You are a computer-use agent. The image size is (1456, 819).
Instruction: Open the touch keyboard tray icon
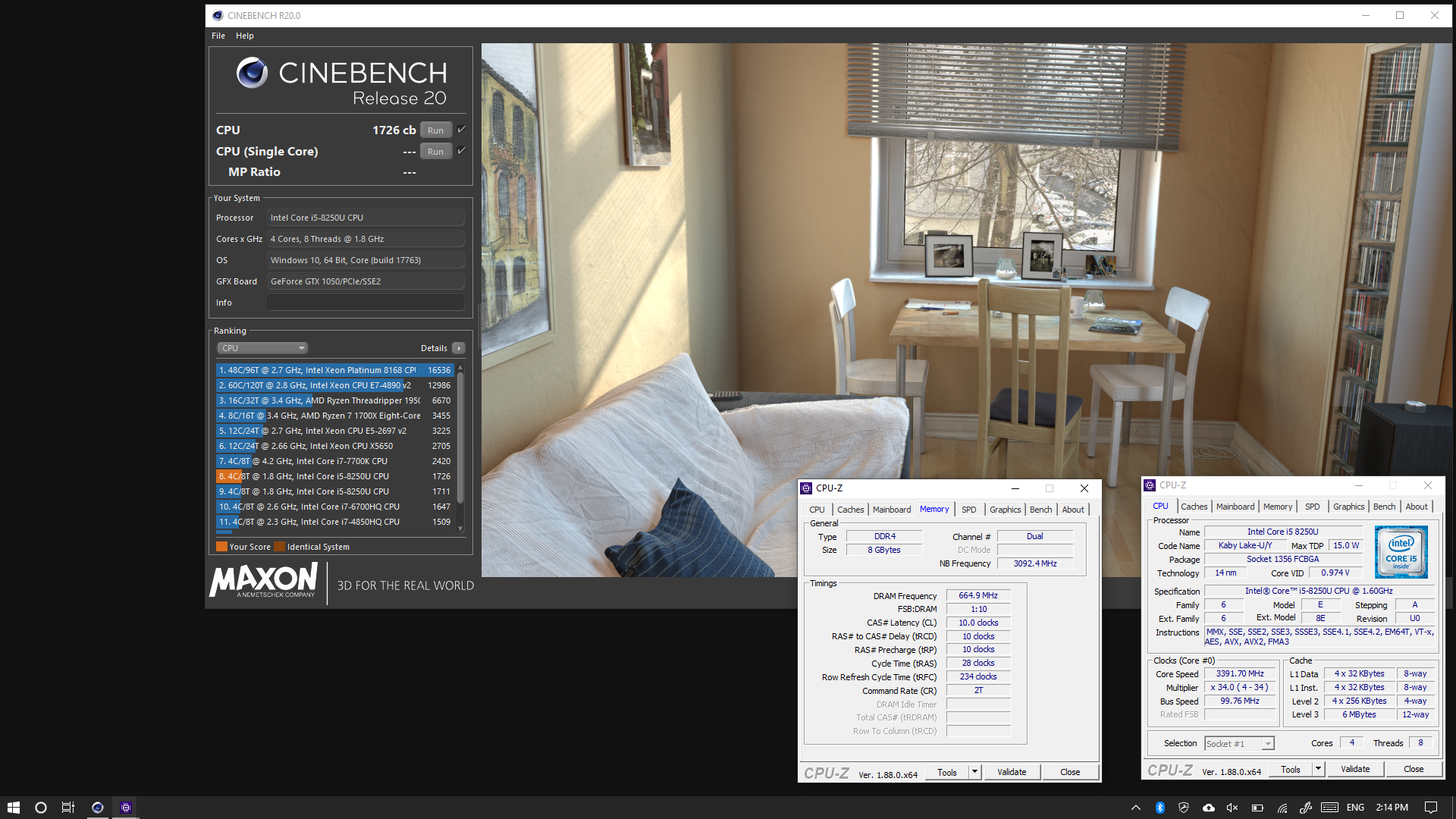(1329, 808)
